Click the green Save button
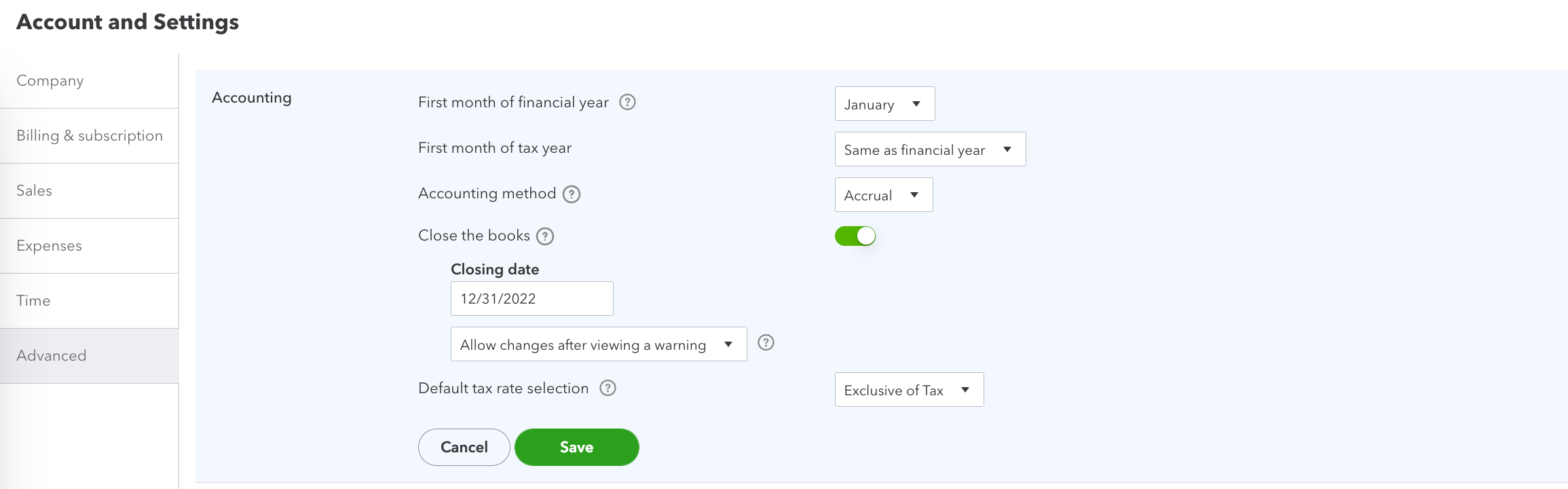Image resolution: width=1568 pixels, height=489 pixels. 576,447
